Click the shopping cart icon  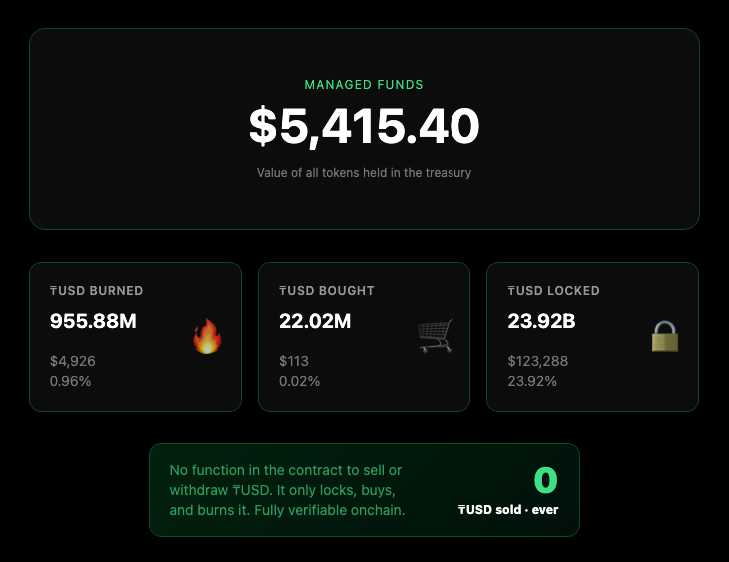tap(435, 336)
